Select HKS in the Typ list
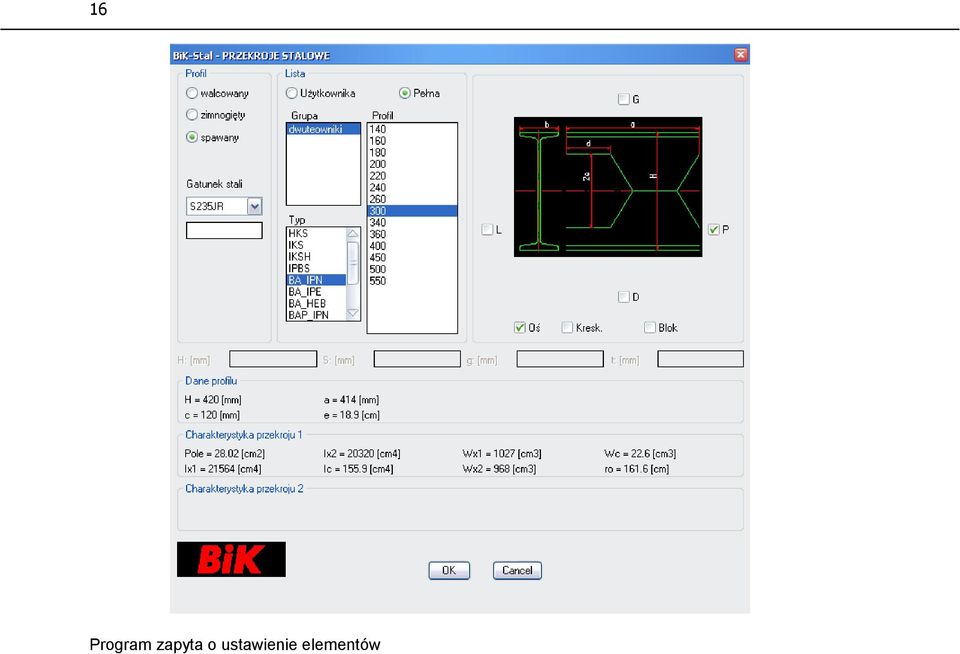The image size is (960, 654). click(x=317, y=233)
